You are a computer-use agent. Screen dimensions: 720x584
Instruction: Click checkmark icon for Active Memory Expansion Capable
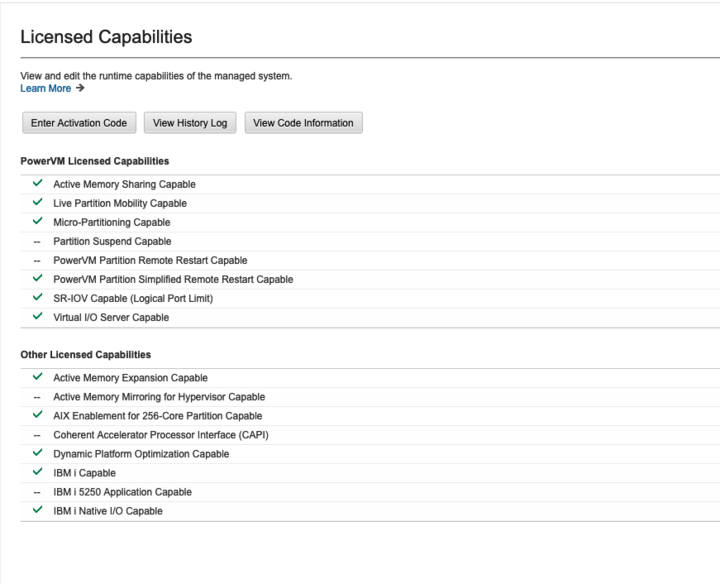pyautogui.click(x=38, y=377)
